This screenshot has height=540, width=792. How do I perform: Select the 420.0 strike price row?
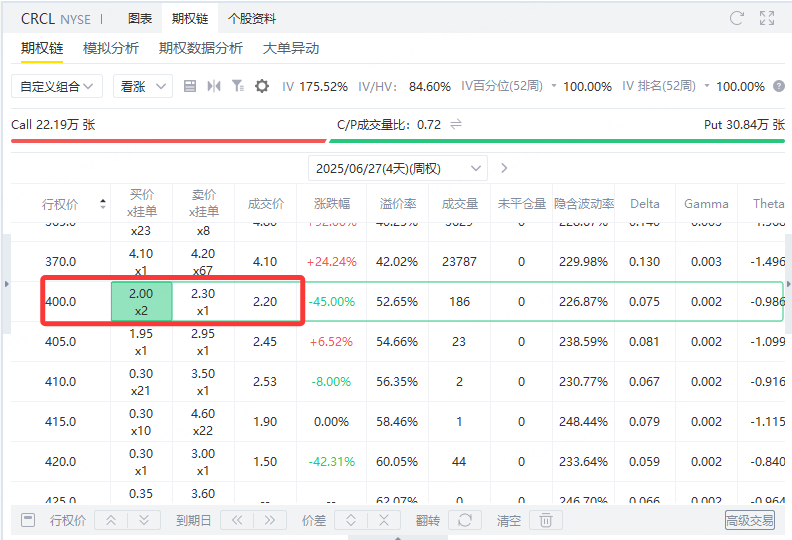pyautogui.click(x=398, y=461)
